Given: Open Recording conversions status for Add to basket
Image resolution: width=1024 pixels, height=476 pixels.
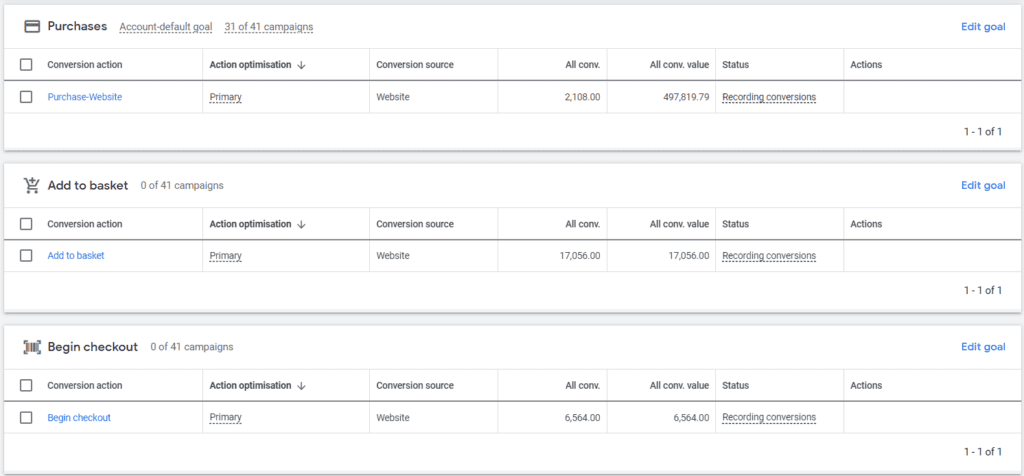Looking at the screenshot, I should pyautogui.click(x=769, y=256).
